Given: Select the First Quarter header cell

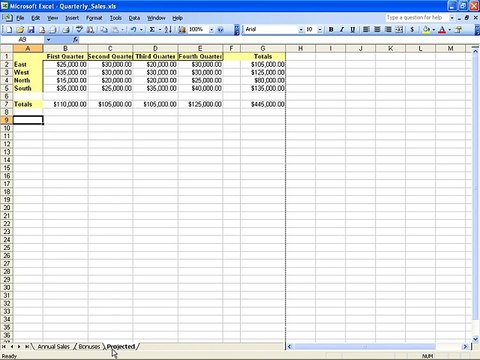Looking at the screenshot, I should (65, 56).
